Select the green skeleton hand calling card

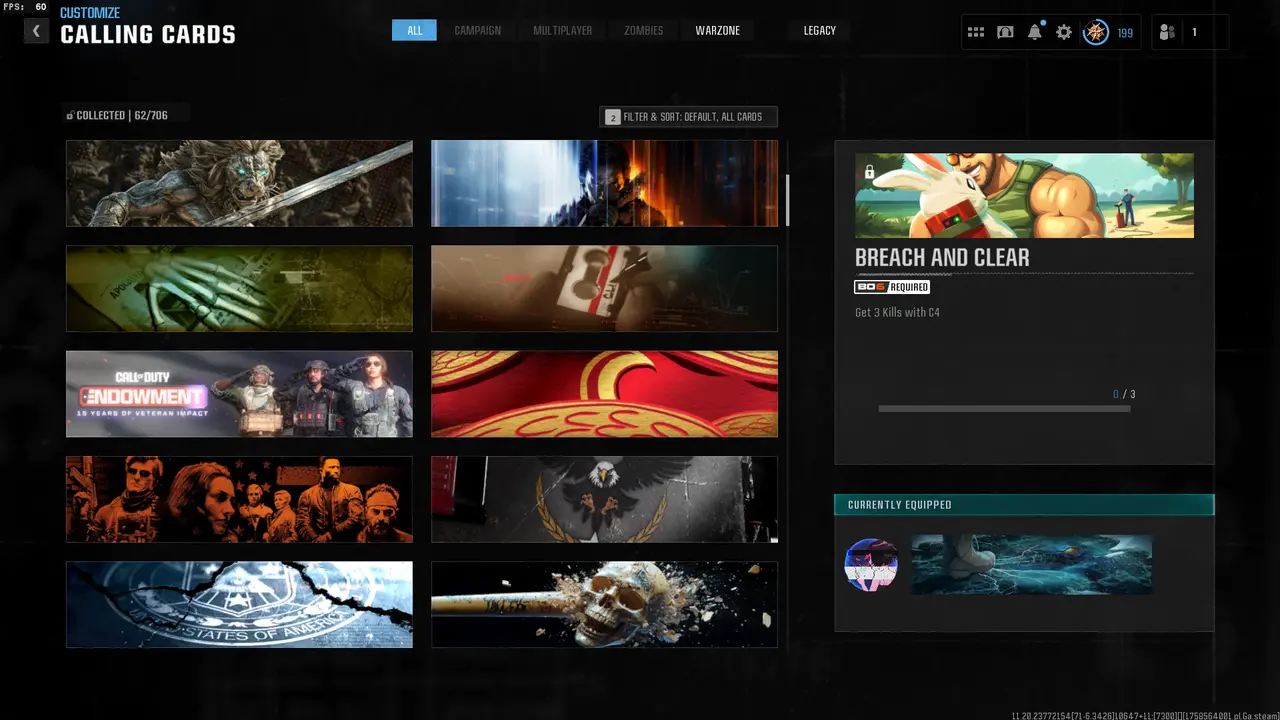[239, 288]
